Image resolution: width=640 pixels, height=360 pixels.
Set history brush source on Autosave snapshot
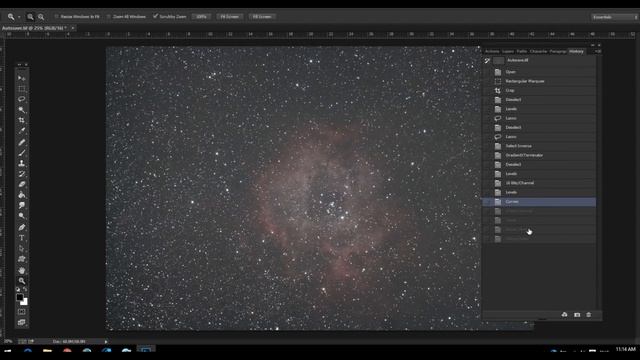487,60
